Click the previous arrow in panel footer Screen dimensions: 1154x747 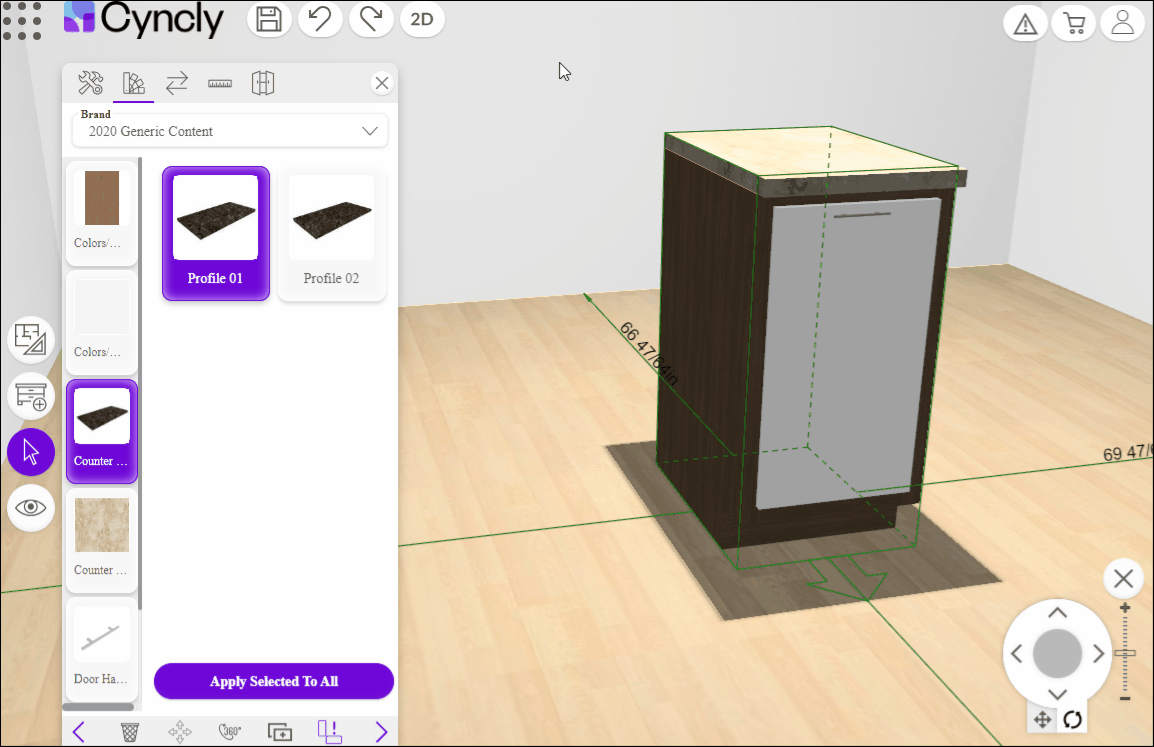pyautogui.click(x=79, y=732)
